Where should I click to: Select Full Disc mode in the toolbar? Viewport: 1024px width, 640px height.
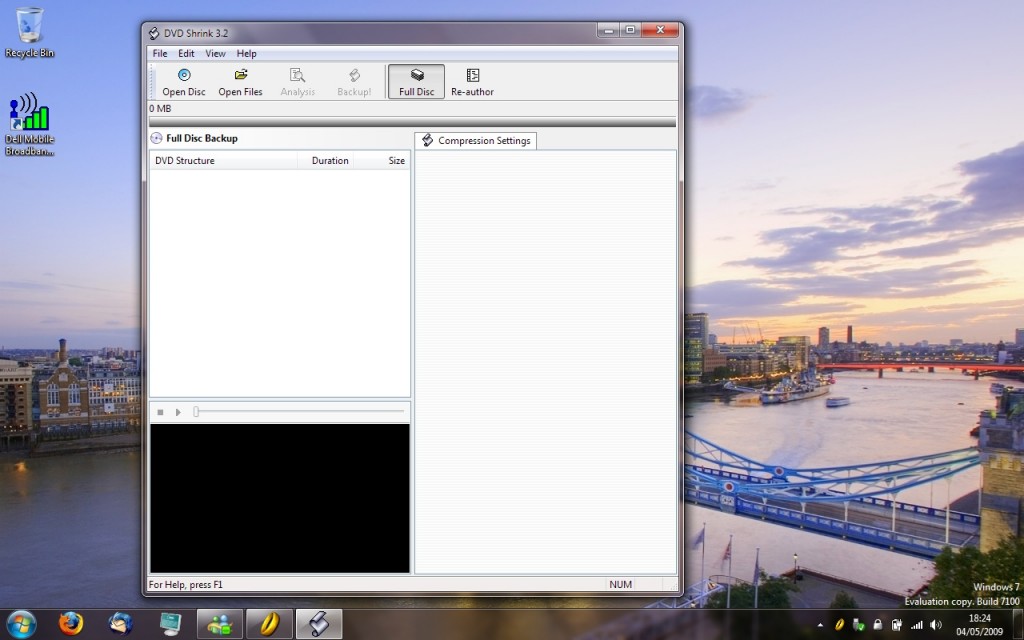coord(416,82)
